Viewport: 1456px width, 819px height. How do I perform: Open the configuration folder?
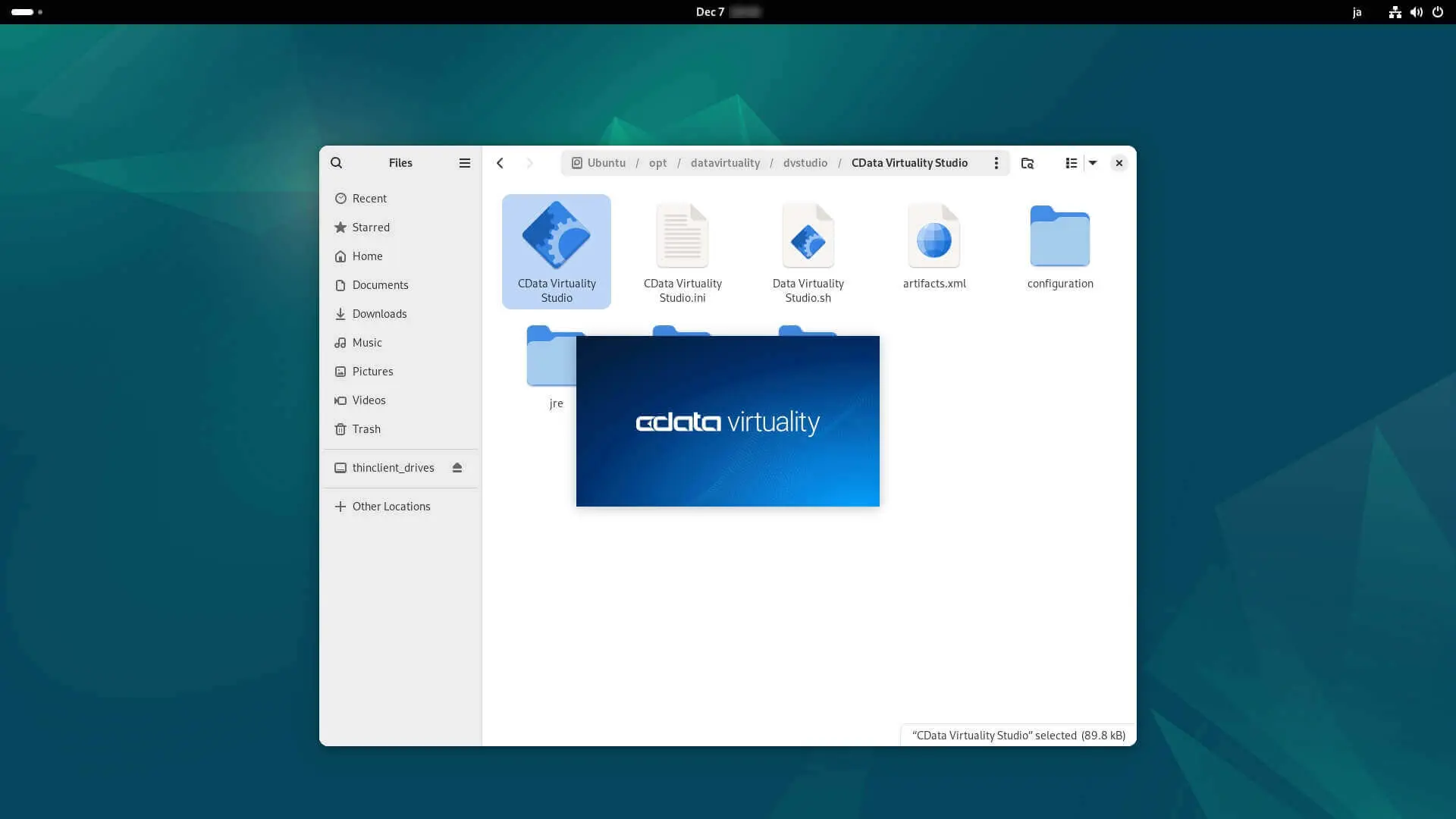(1059, 237)
